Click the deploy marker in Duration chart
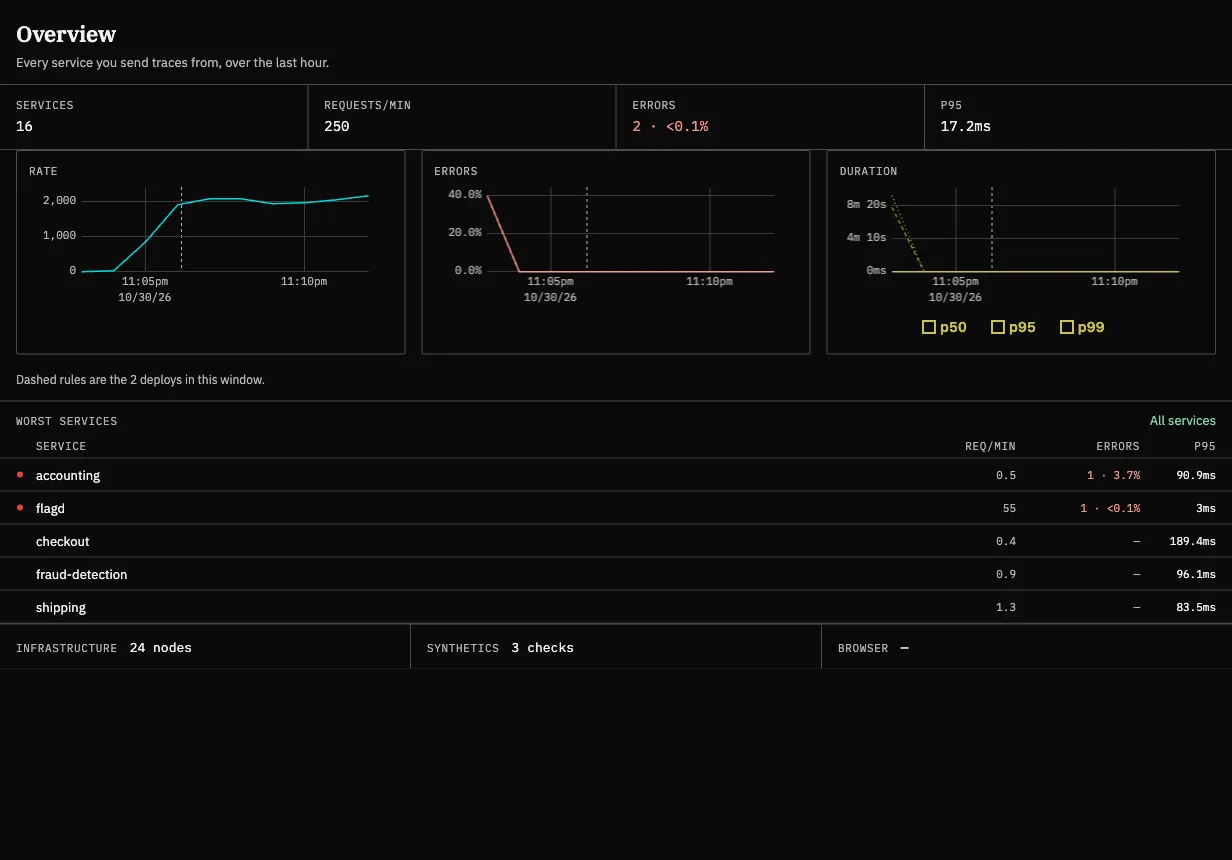1232x860 pixels. pos(992,229)
